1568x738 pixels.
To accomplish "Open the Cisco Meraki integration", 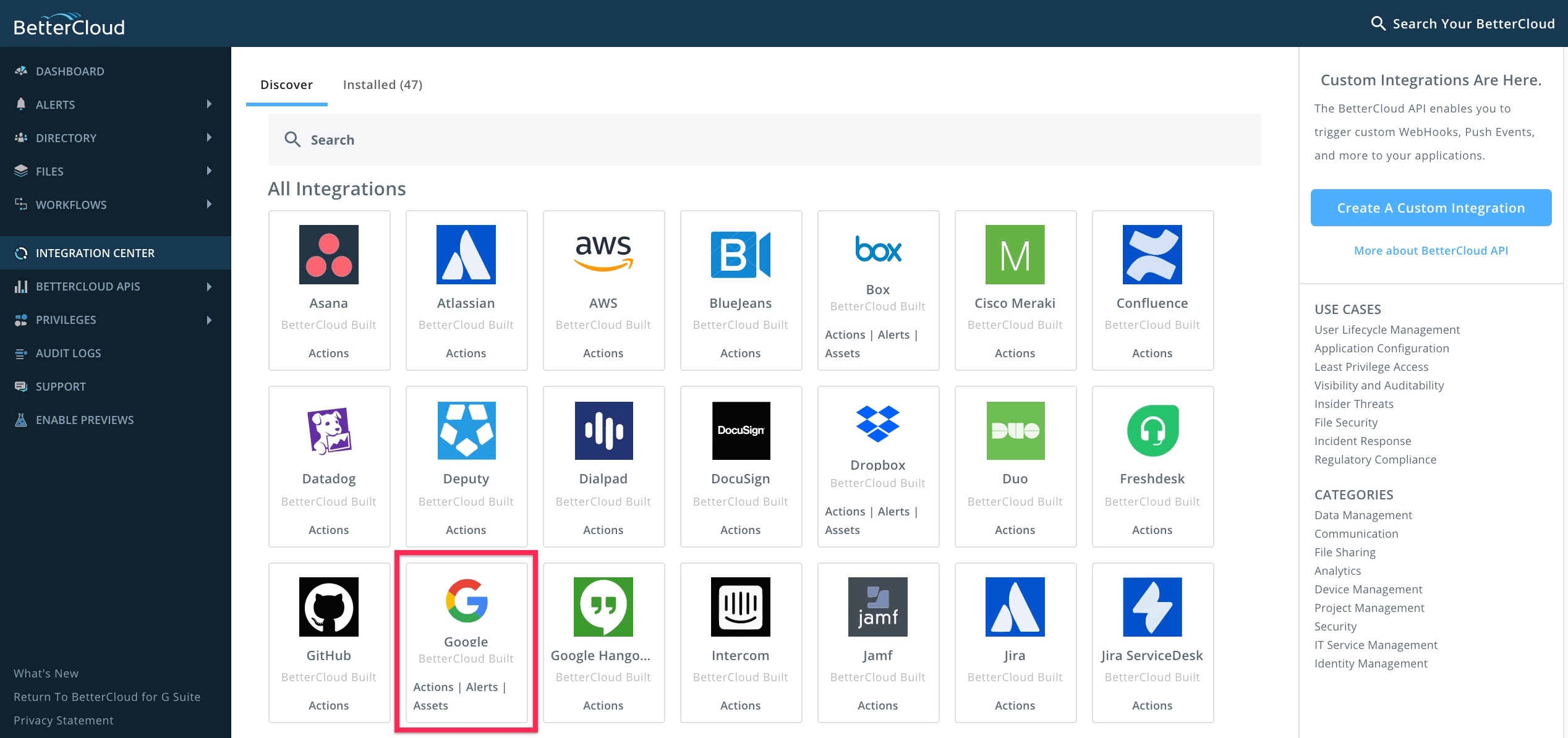I will tap(1015, 291).
